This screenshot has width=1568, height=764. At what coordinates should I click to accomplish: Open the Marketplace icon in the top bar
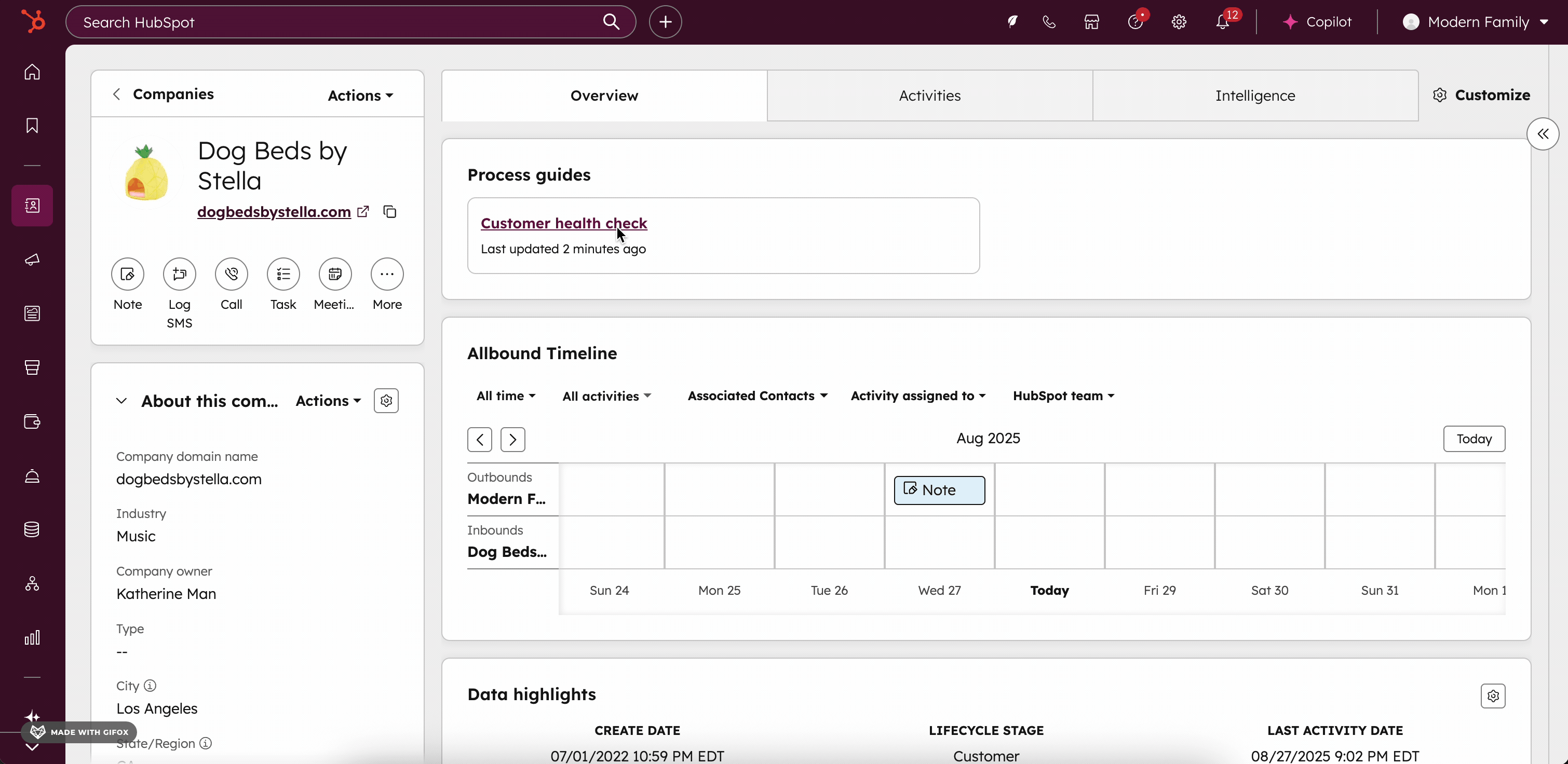pyautogui.click(x=1091, y=22)
